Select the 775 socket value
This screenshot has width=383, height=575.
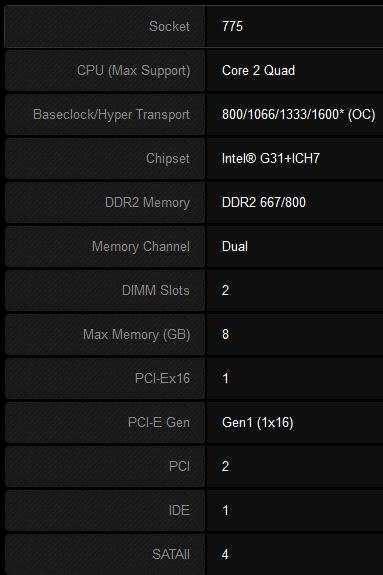pyautogui.click(x=232, y=26)
